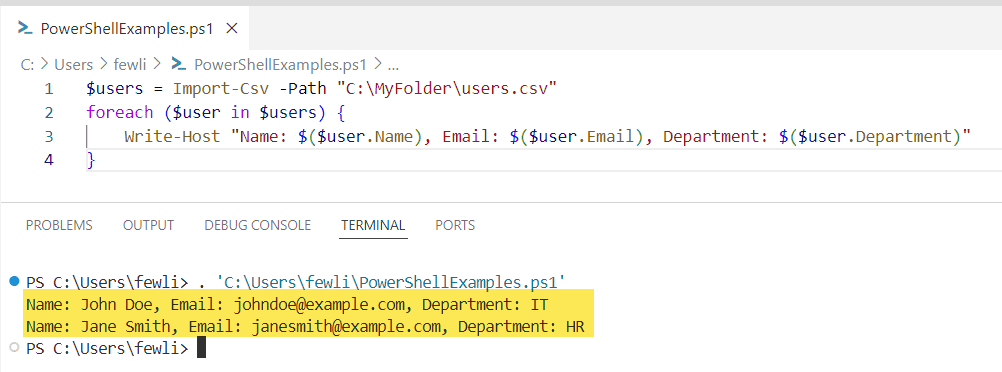Open the OUTPUT panel tab

[x=148, y=225]
